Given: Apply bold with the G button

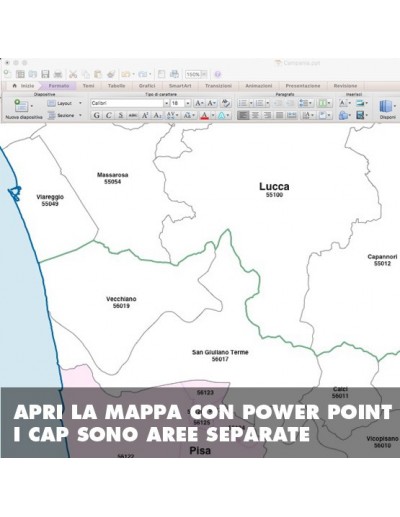Looking at the screenshot, I should click(96, 115).
